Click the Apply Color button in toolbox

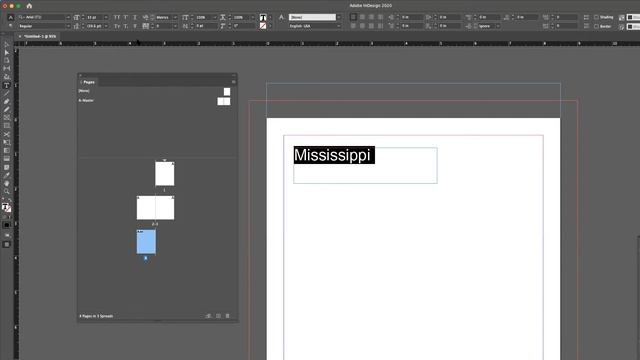click(x=7, y=225)
